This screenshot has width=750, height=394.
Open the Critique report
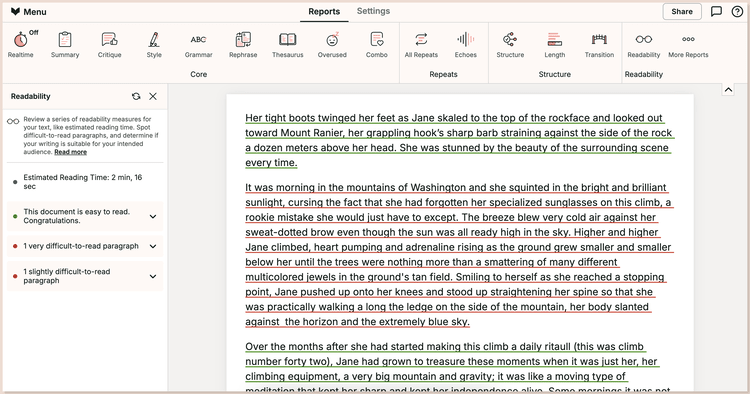click(110, 45)
